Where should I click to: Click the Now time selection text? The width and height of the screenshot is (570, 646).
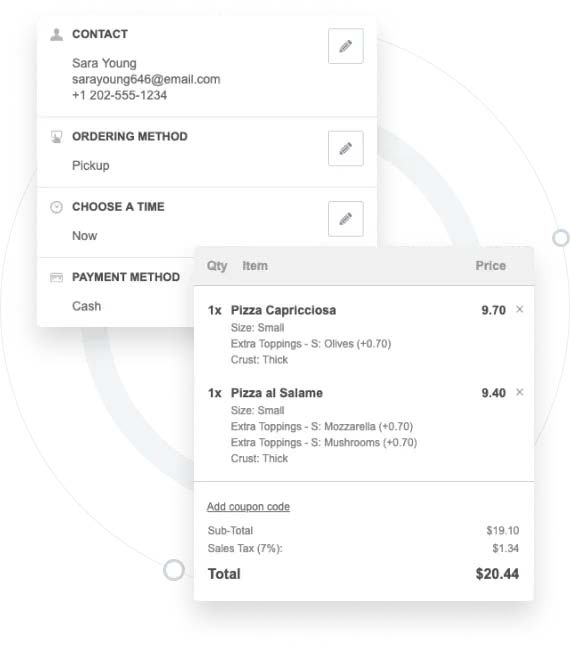(85, 236)
